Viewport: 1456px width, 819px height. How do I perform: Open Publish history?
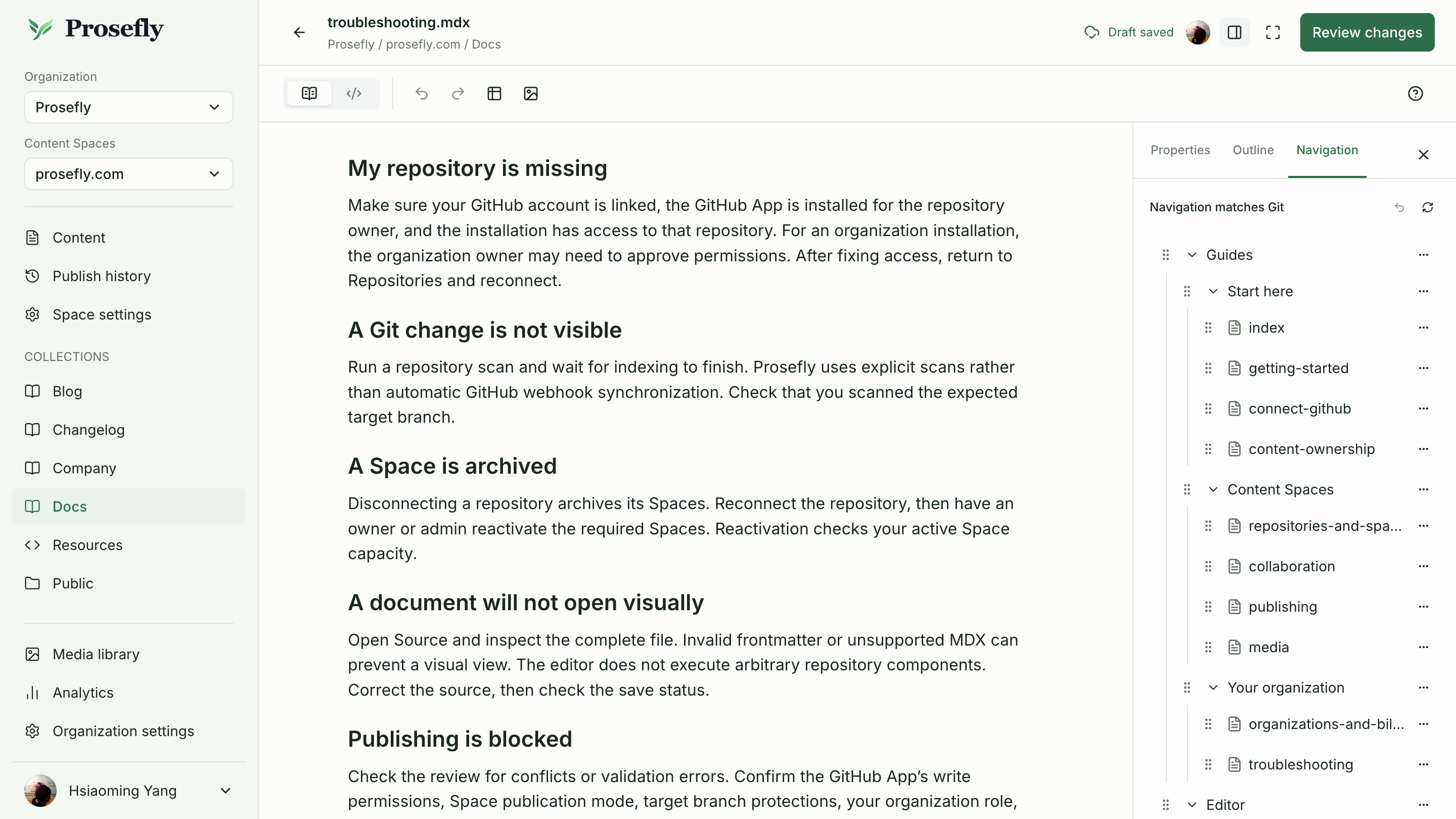tap(128, 276)
